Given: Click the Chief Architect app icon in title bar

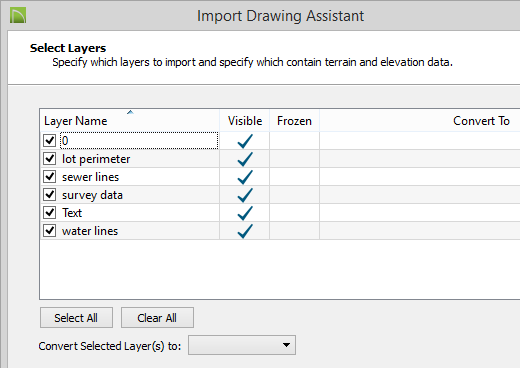Looking at the screenshot, I should pyautogui.click(x=18, y=15).
